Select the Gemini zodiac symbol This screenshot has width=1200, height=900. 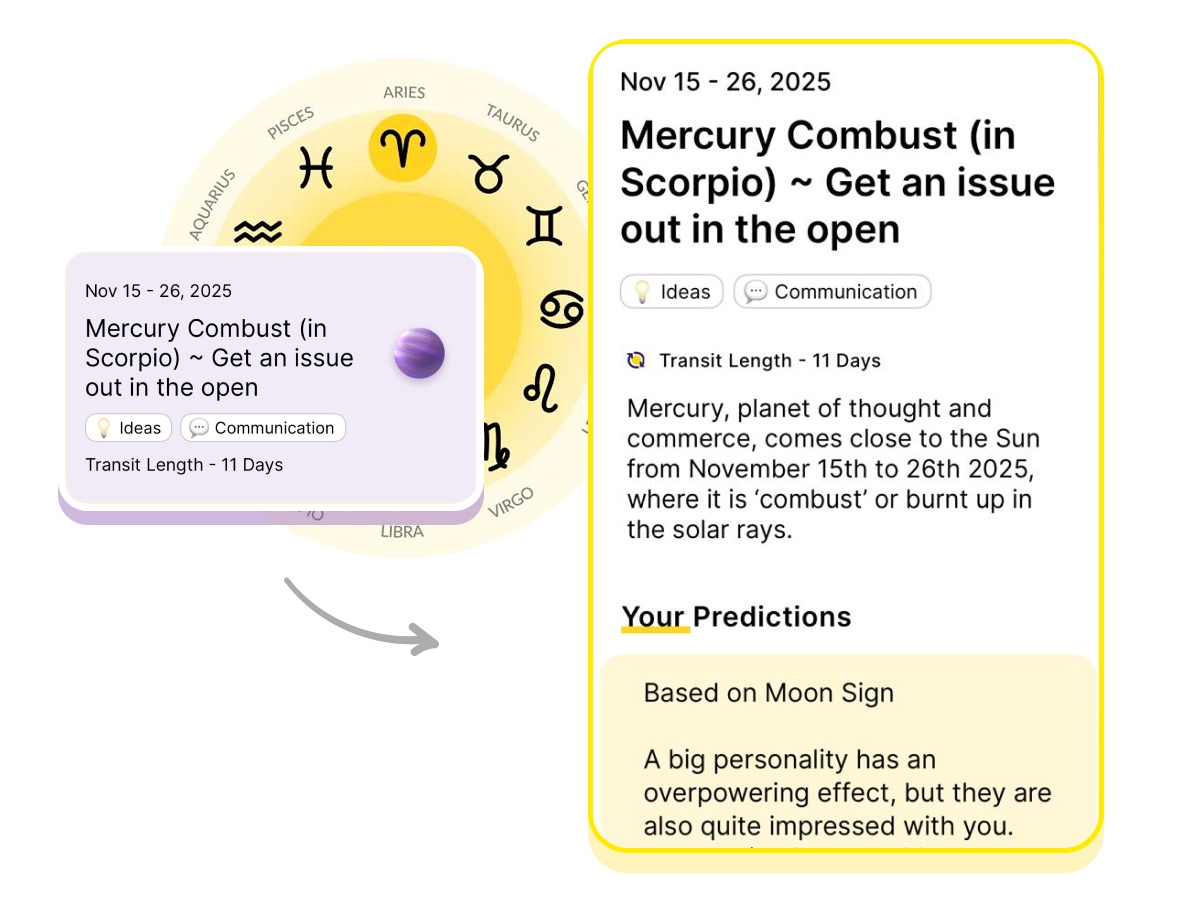[544, 226]
